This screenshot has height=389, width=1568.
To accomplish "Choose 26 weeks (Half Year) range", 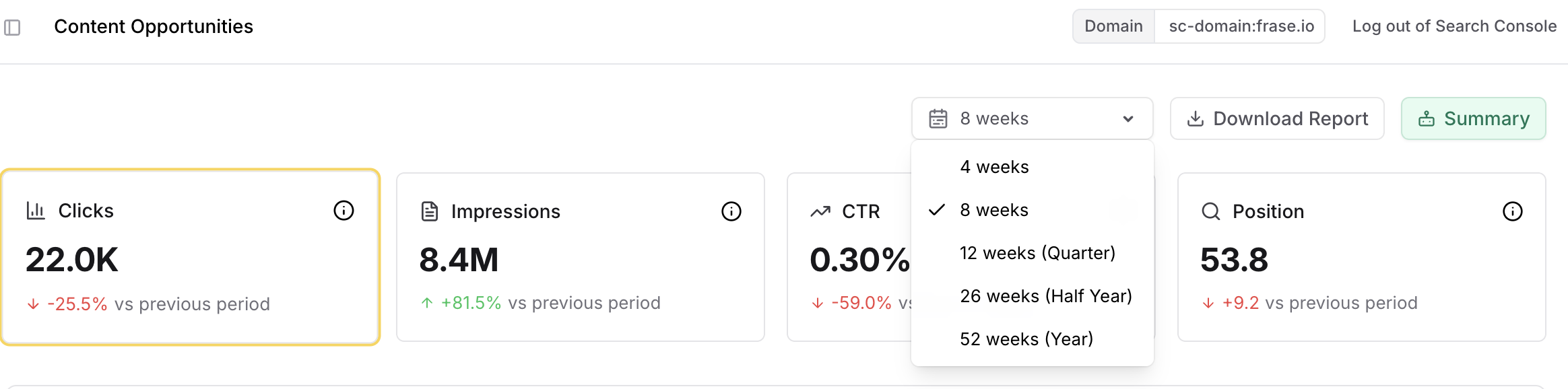I will (1045, 296).
